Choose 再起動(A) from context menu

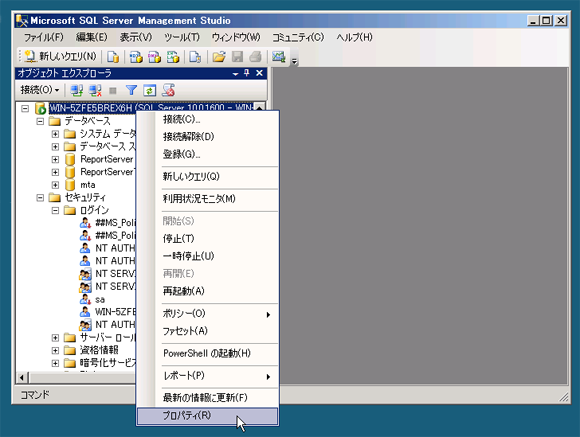208,291
